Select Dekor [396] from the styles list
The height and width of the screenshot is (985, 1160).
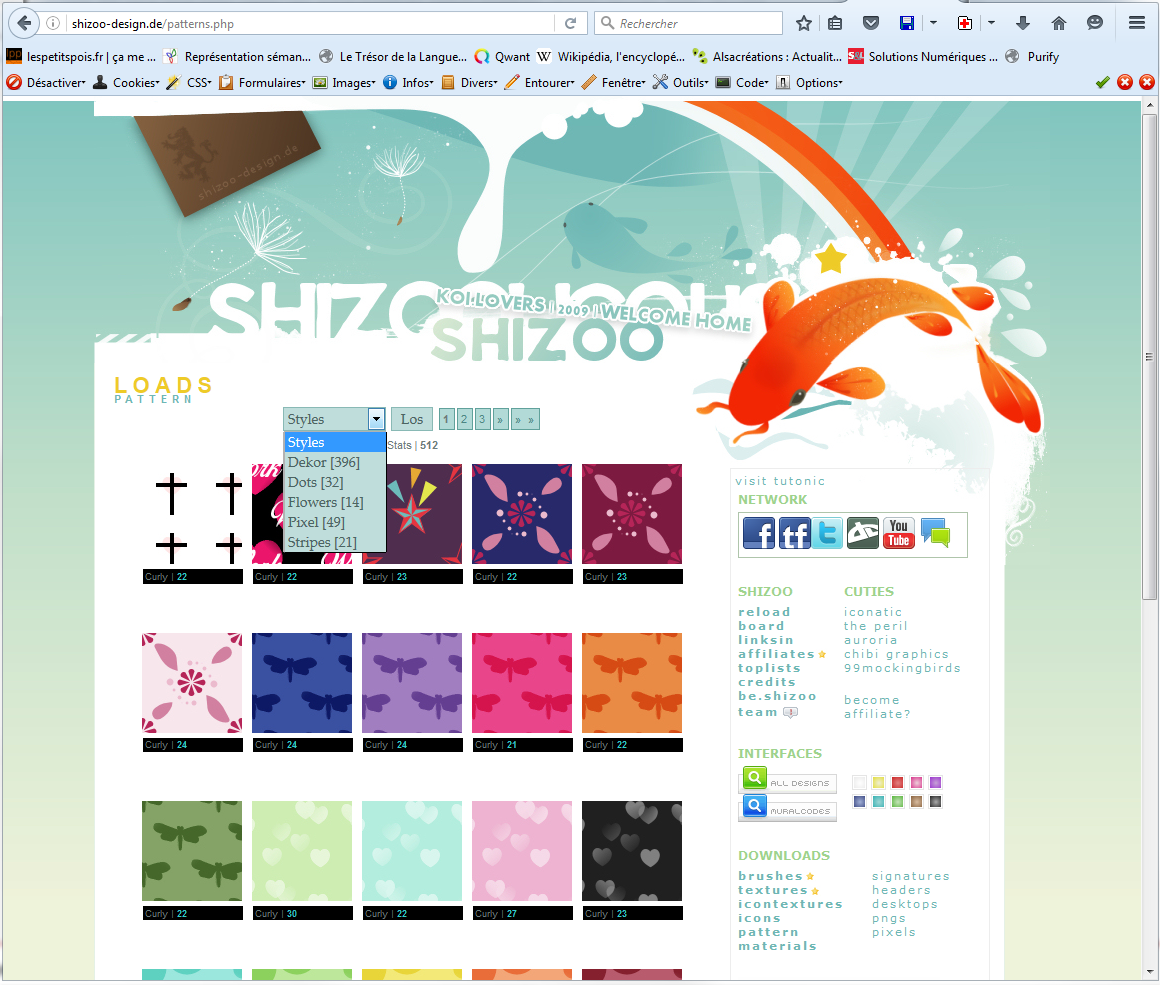coord(335,462)
